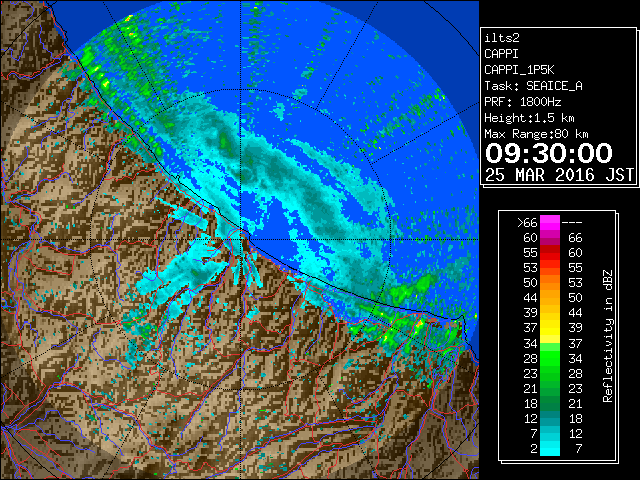Click the '>66' legend label
The image size is (640, 480).
[527, 223]
